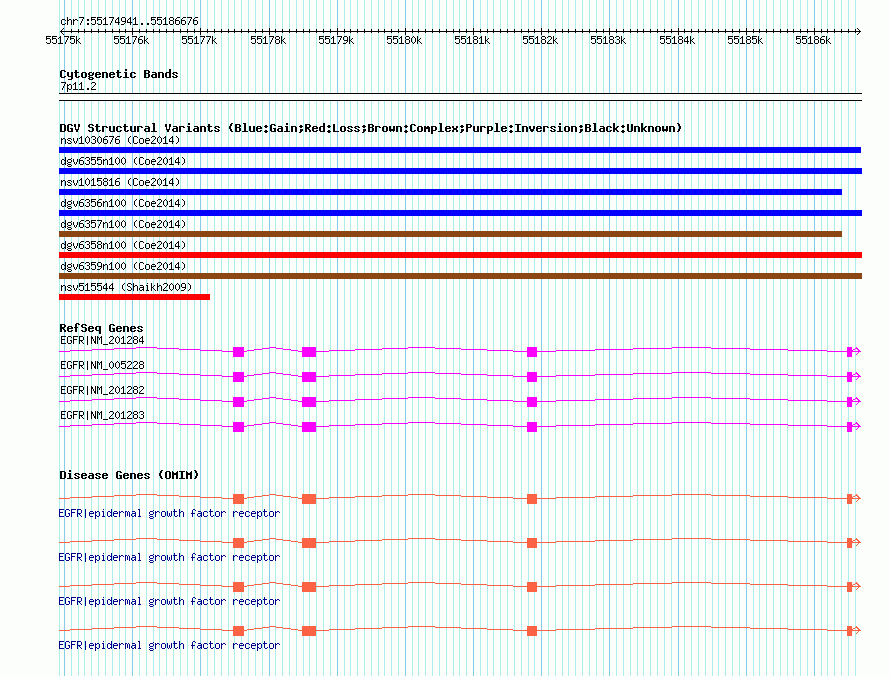The width and height of the screenshot is (890, 676).
Task: Click the 55177k ruler label
Action: pos(199,41)
